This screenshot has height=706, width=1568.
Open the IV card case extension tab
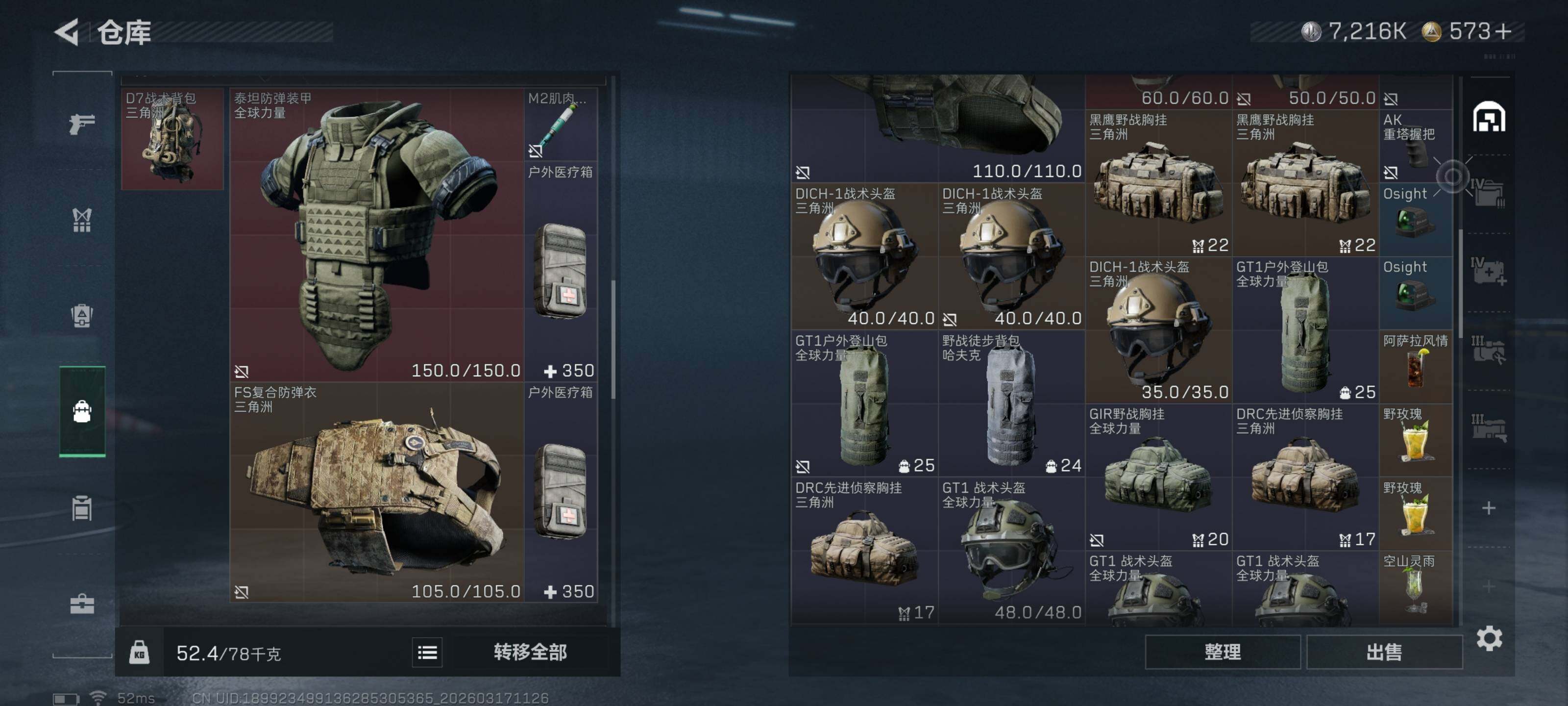[1488, 193]
